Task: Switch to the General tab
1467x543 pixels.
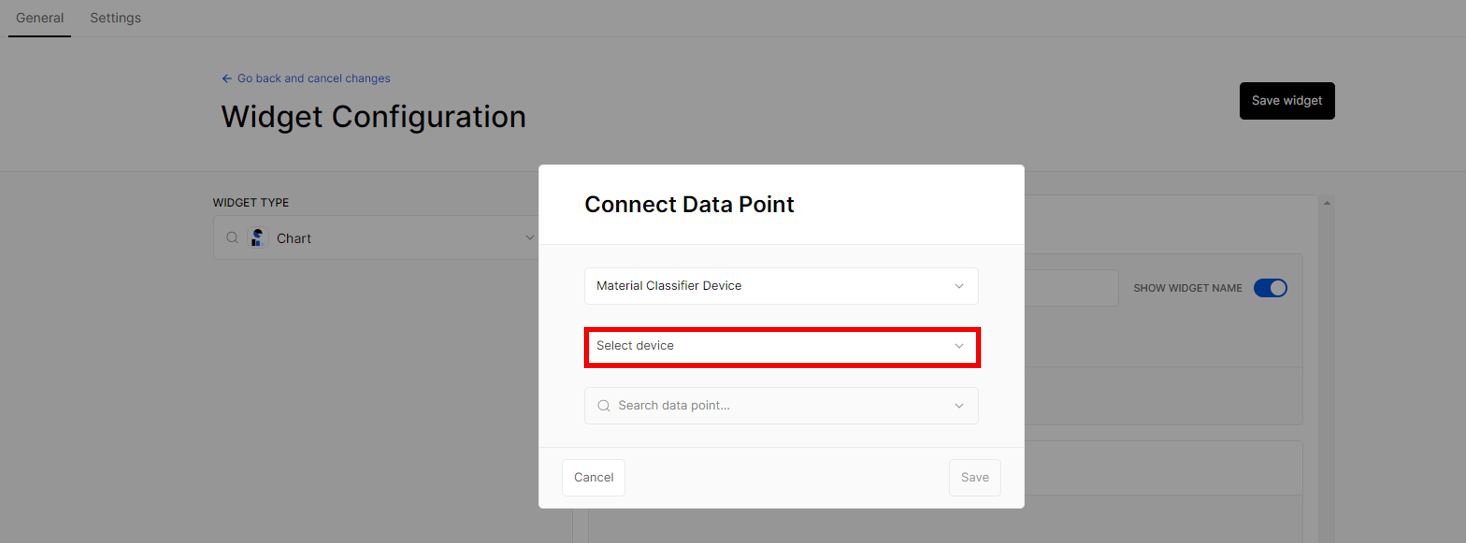Action: coord(40,18)
